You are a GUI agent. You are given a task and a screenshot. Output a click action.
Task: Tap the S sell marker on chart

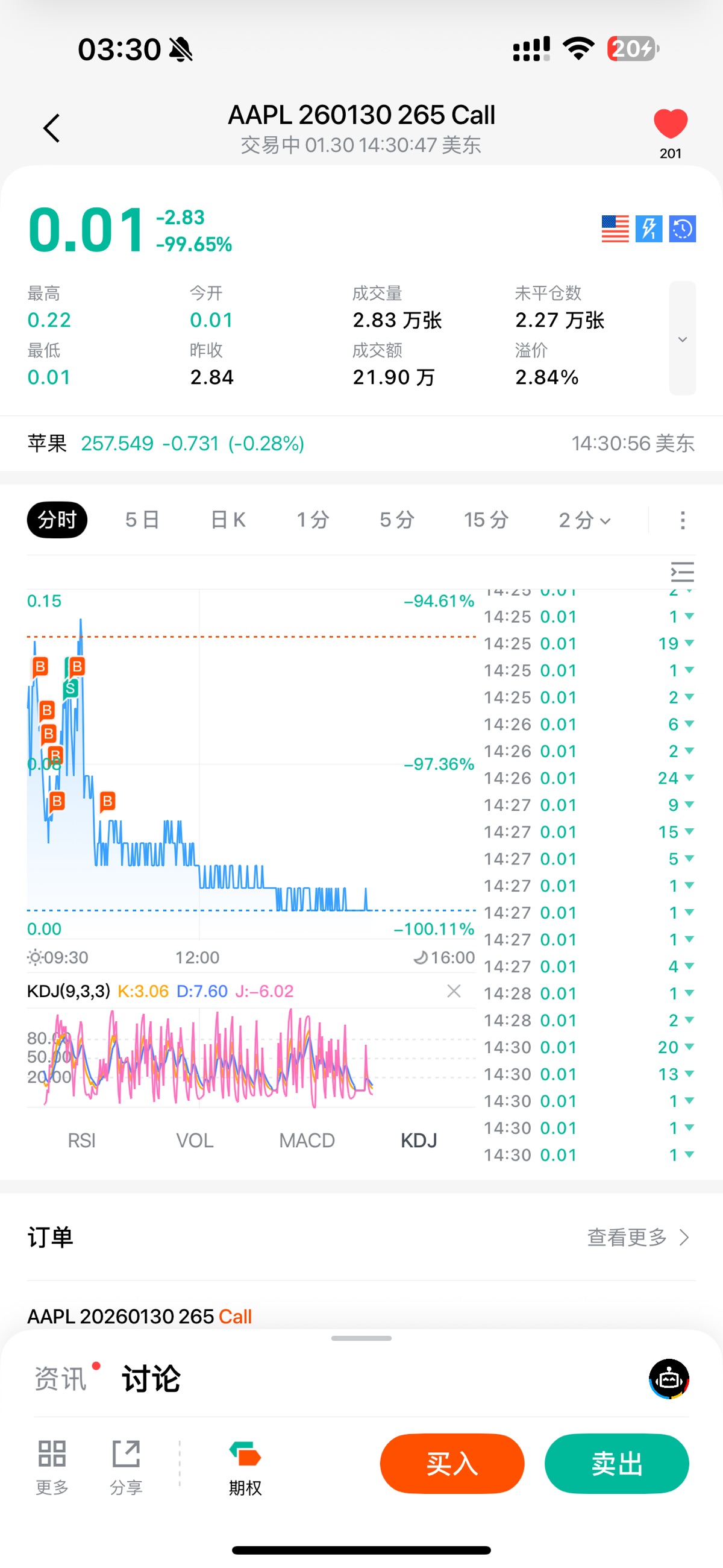click(x=70, y=688)
